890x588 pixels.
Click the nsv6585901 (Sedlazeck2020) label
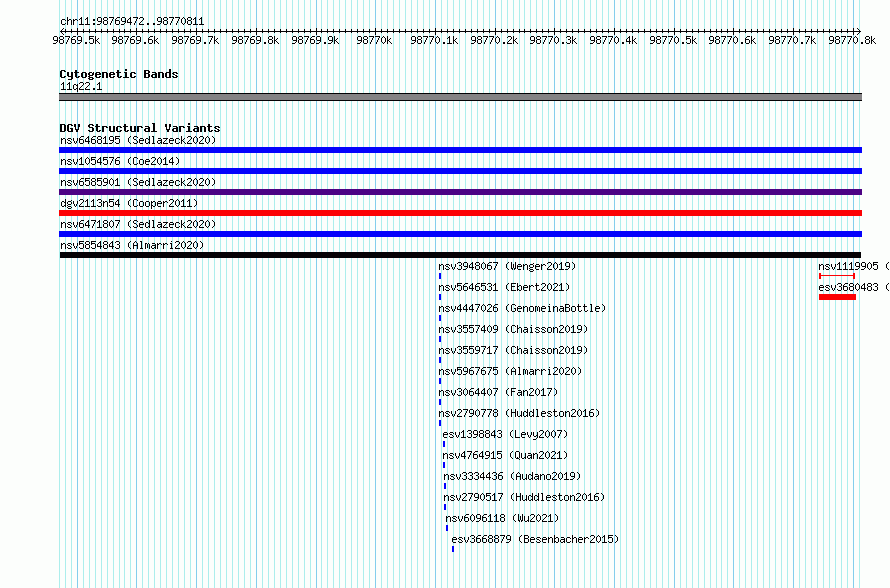tap(138, 182)
